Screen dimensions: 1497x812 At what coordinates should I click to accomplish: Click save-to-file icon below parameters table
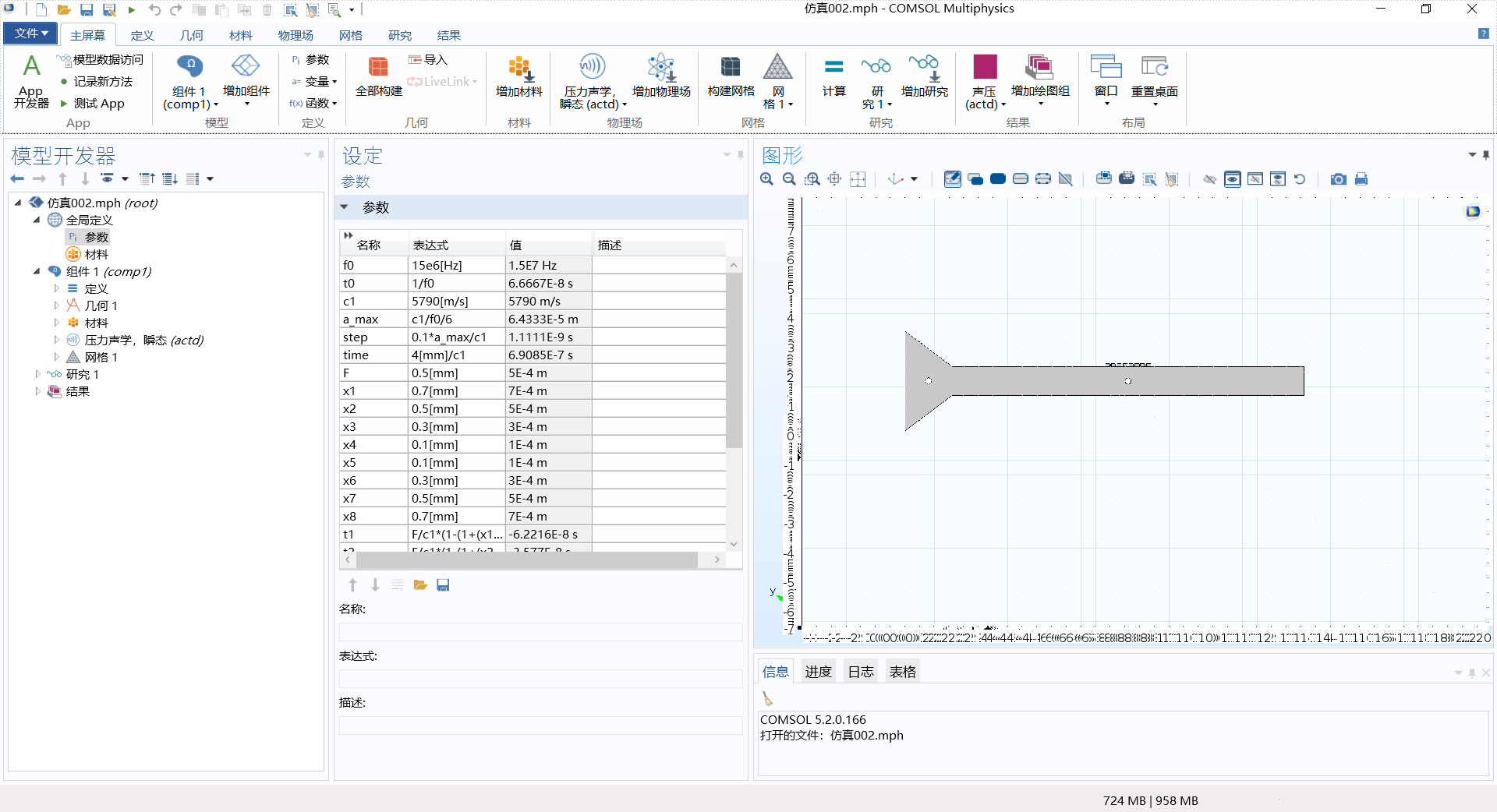(x=443, y=585)
